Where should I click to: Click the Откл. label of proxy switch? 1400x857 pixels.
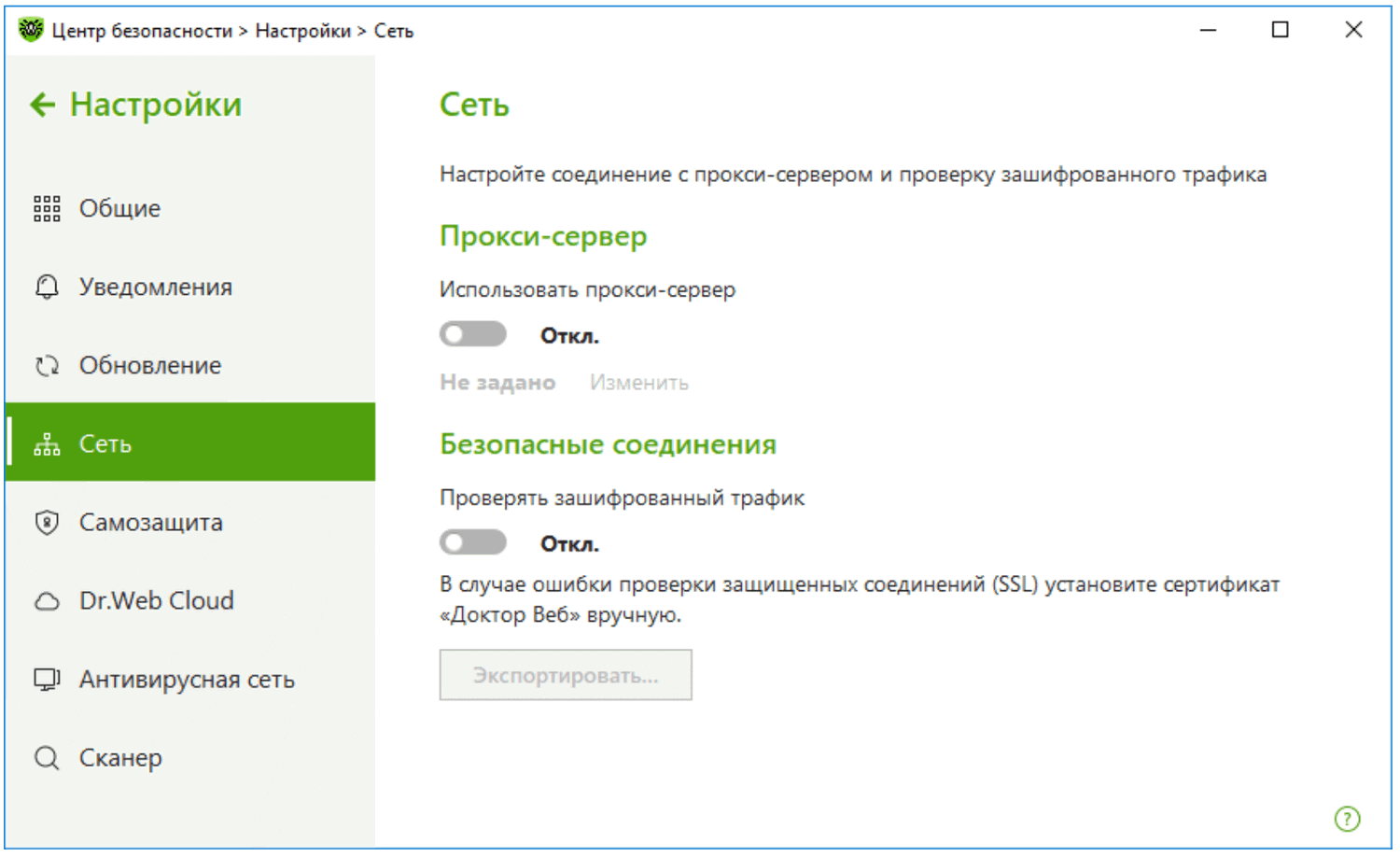click(x=569, y=336)
